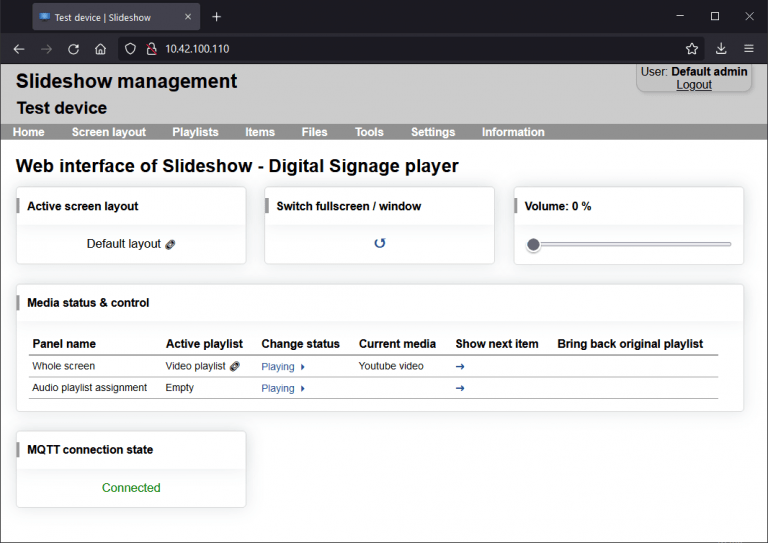Open the Screen layout menu
Screen dimensions: 768x543
108,132
